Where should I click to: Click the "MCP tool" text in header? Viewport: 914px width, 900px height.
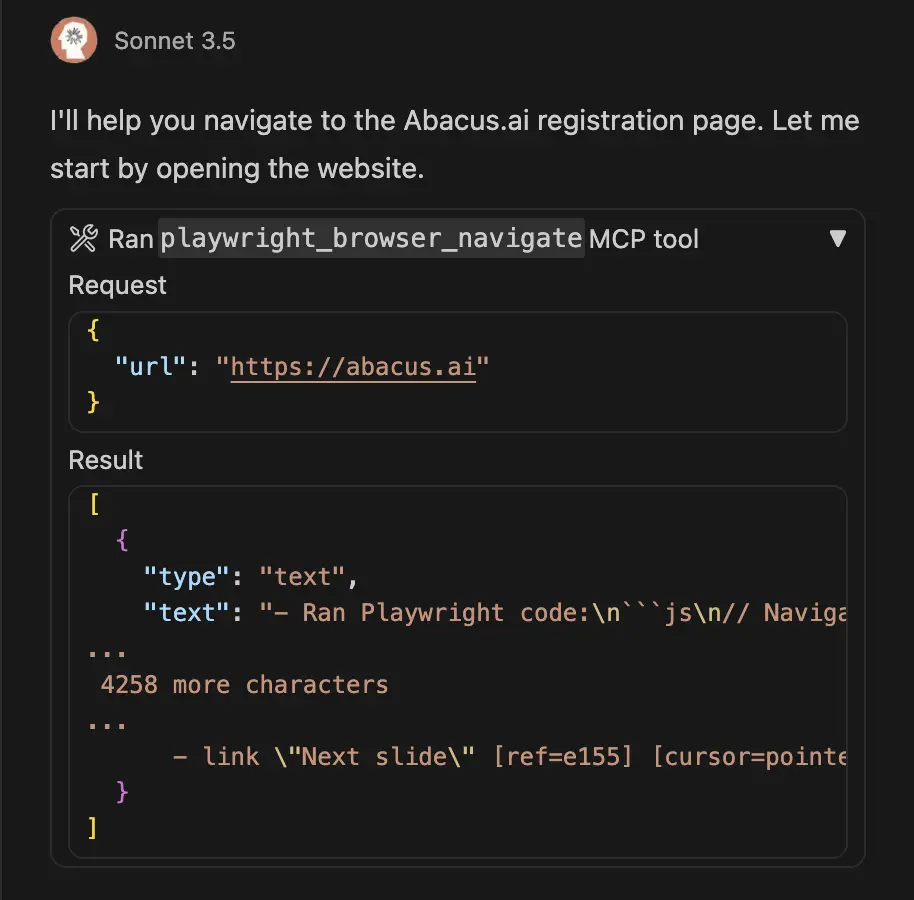pyautogui.click(x=644, y=239)
